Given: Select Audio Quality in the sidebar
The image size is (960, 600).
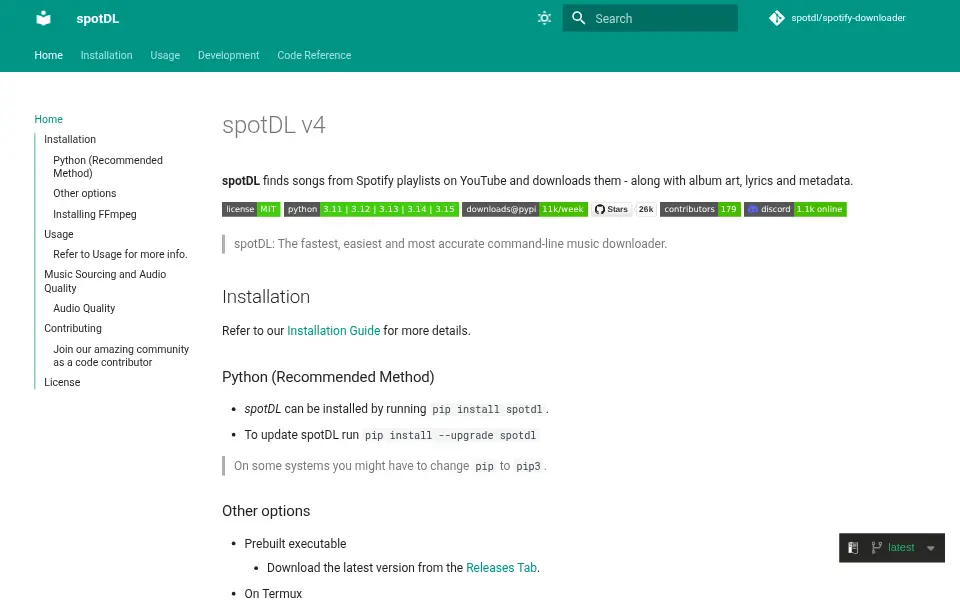Looking at the screenshot, I should point(84,308).
